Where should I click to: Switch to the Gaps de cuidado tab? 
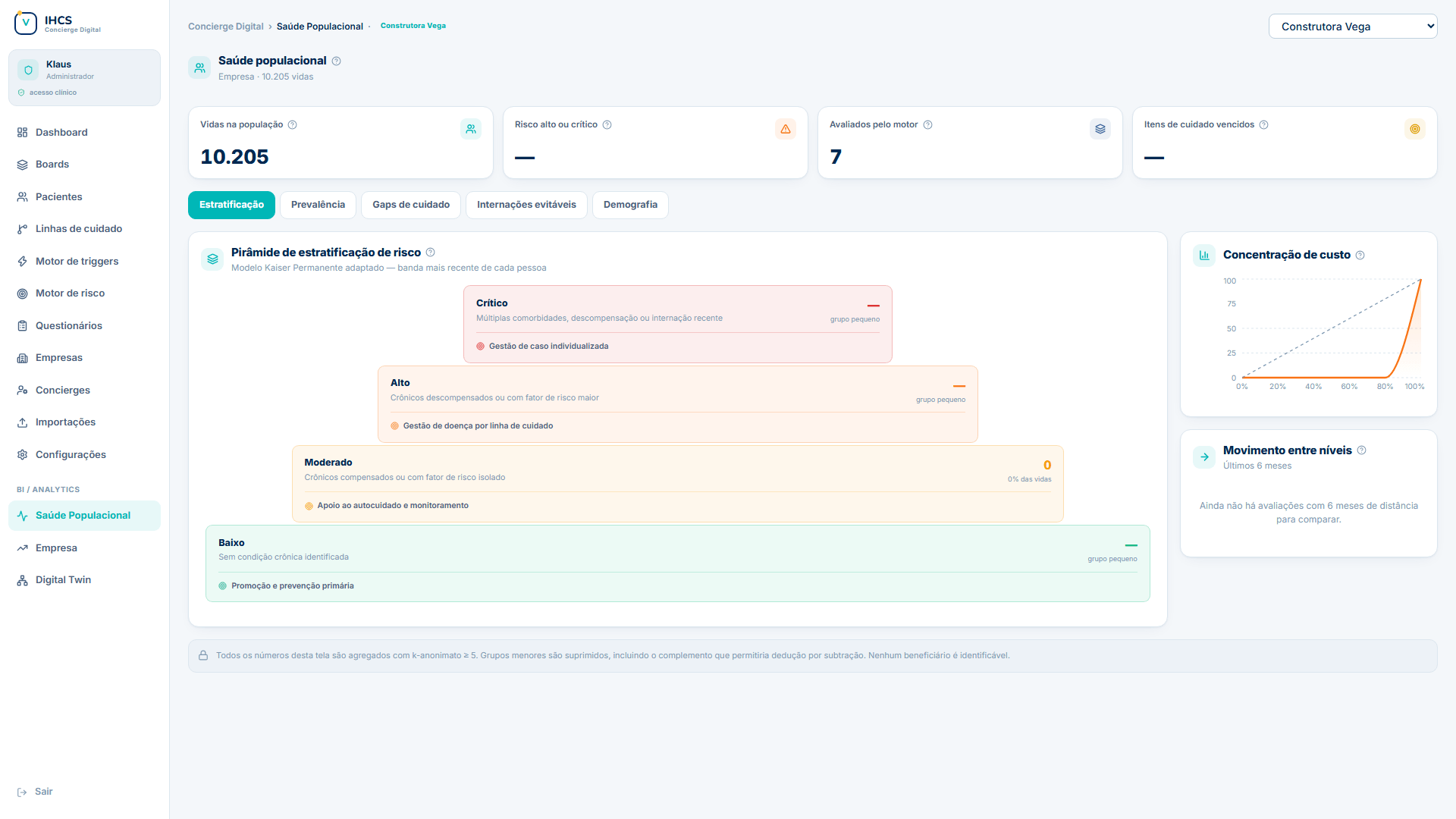click(411, 205)
